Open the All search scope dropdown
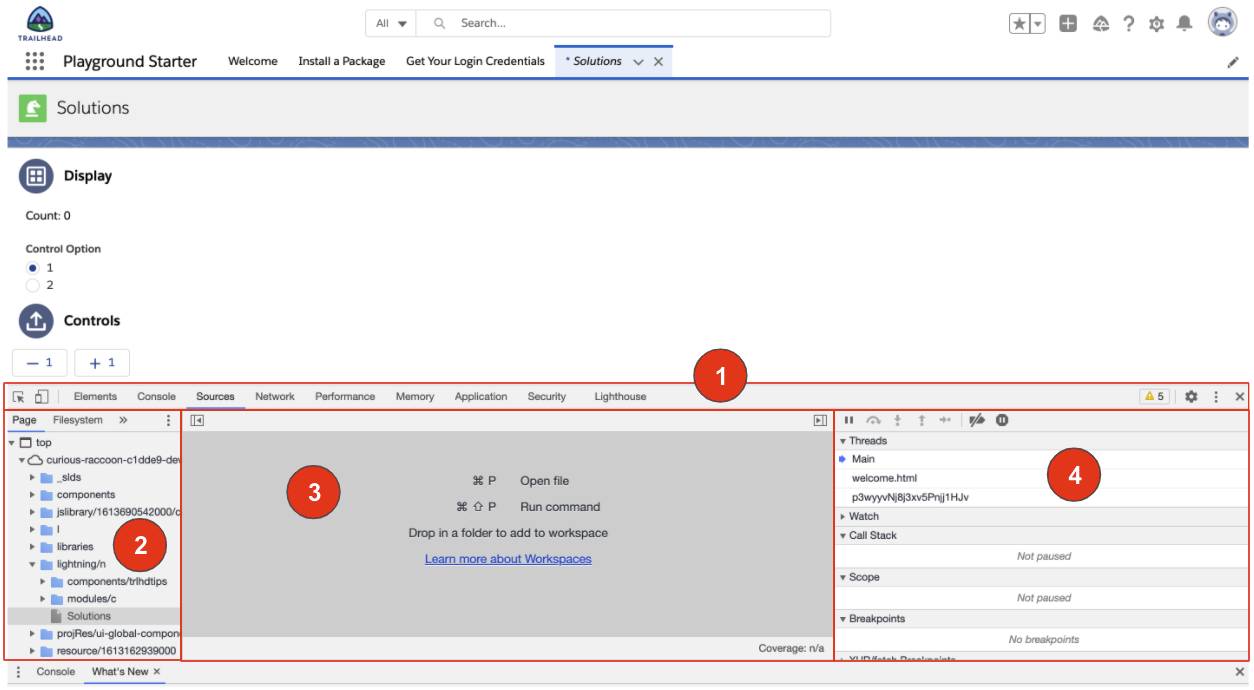 (x=388, y=22)
